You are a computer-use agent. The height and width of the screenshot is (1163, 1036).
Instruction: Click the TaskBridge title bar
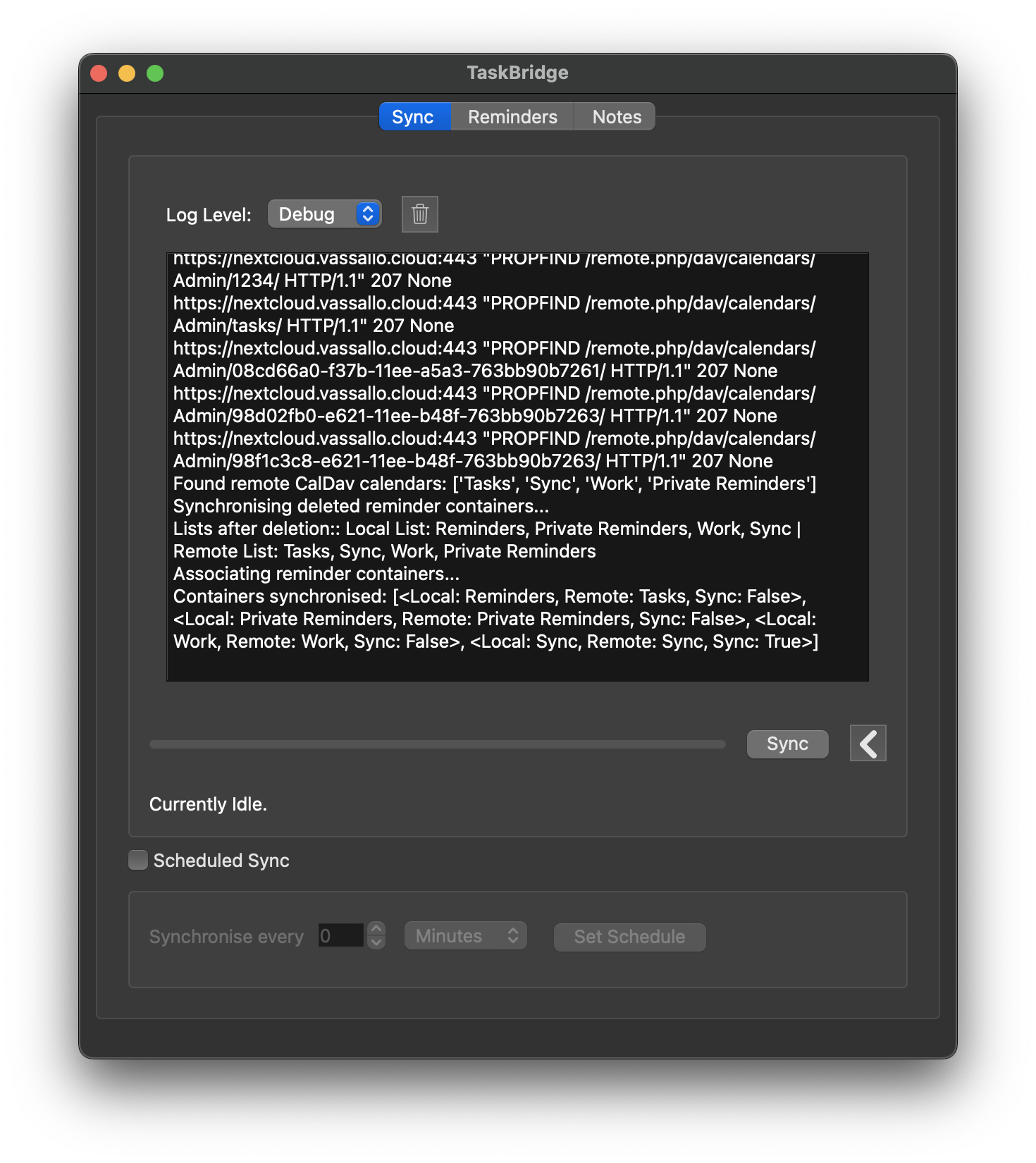pos(517,73)
